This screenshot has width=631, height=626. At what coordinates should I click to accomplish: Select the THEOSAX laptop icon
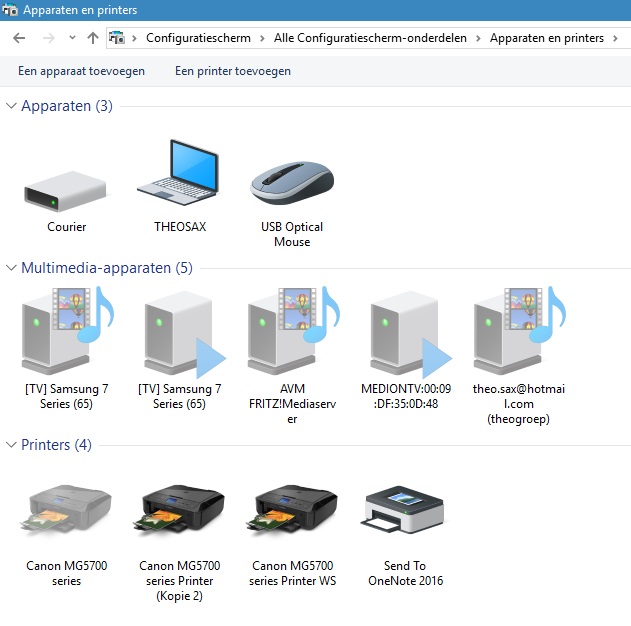point(178,172)
